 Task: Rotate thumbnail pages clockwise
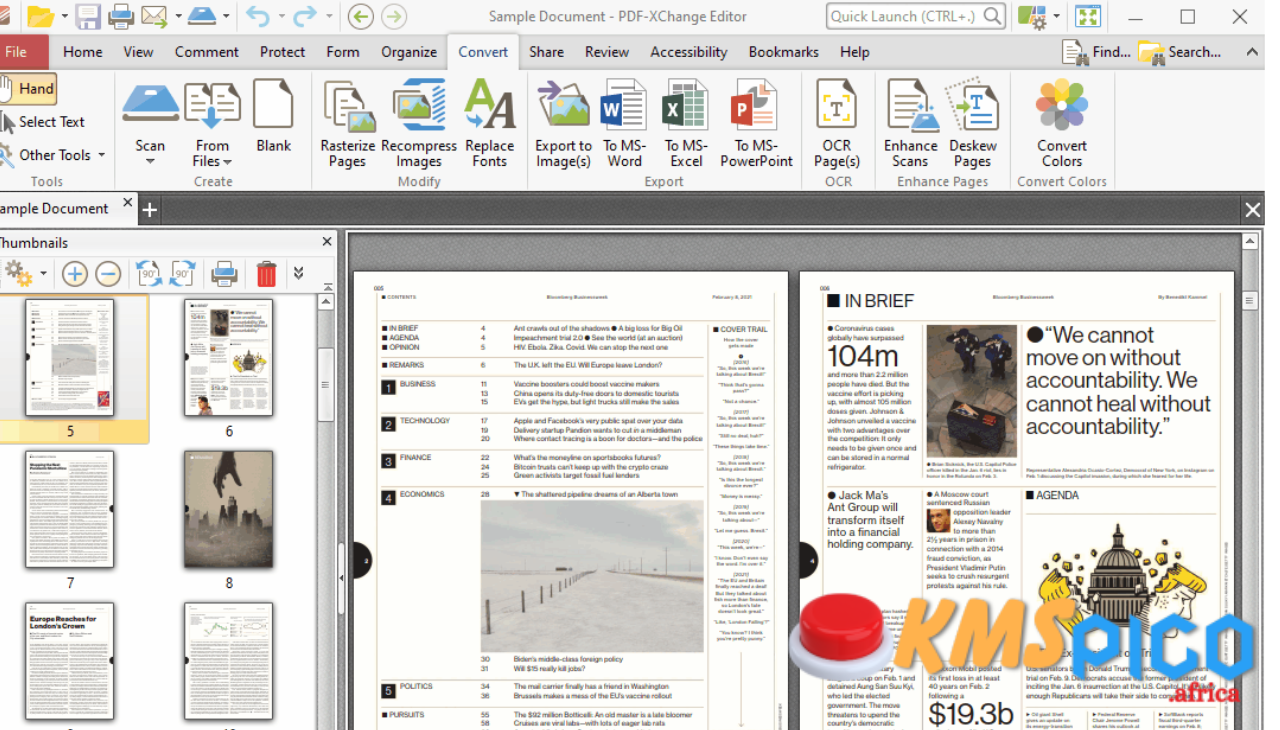(x=182, y=273)
